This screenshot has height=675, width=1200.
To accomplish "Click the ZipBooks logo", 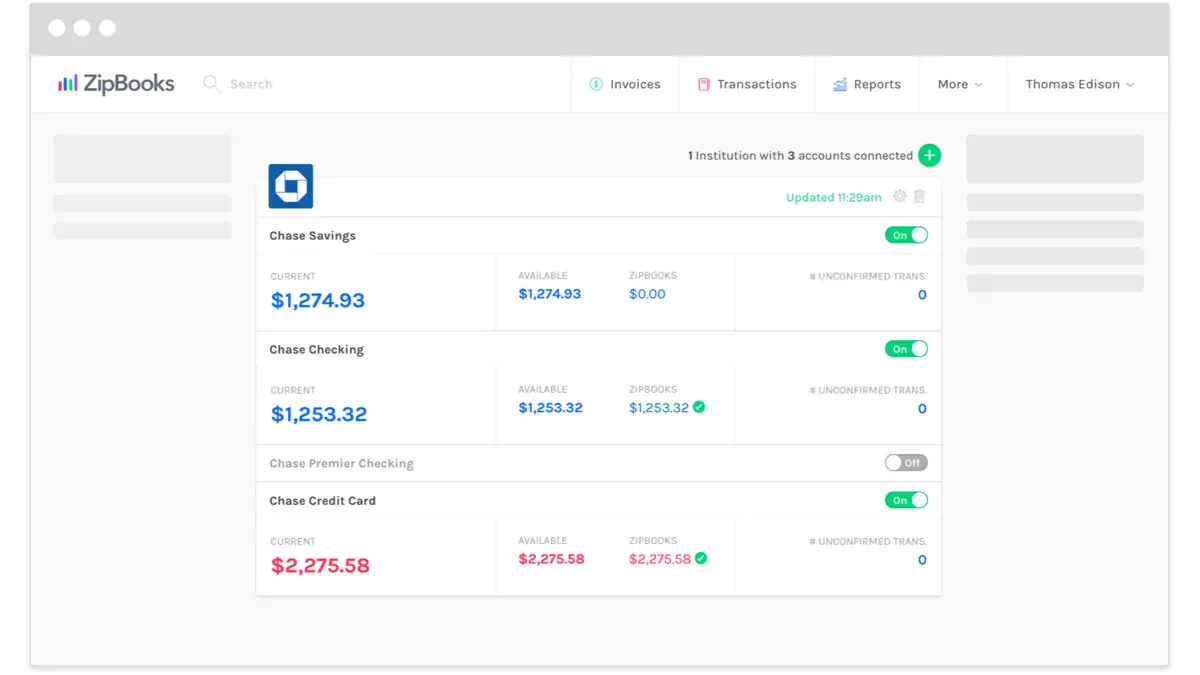I will 116,84.
